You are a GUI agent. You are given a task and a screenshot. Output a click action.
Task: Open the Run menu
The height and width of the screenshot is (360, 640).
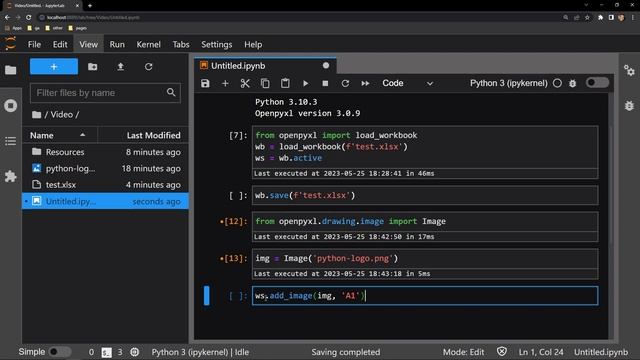[117, 44]
